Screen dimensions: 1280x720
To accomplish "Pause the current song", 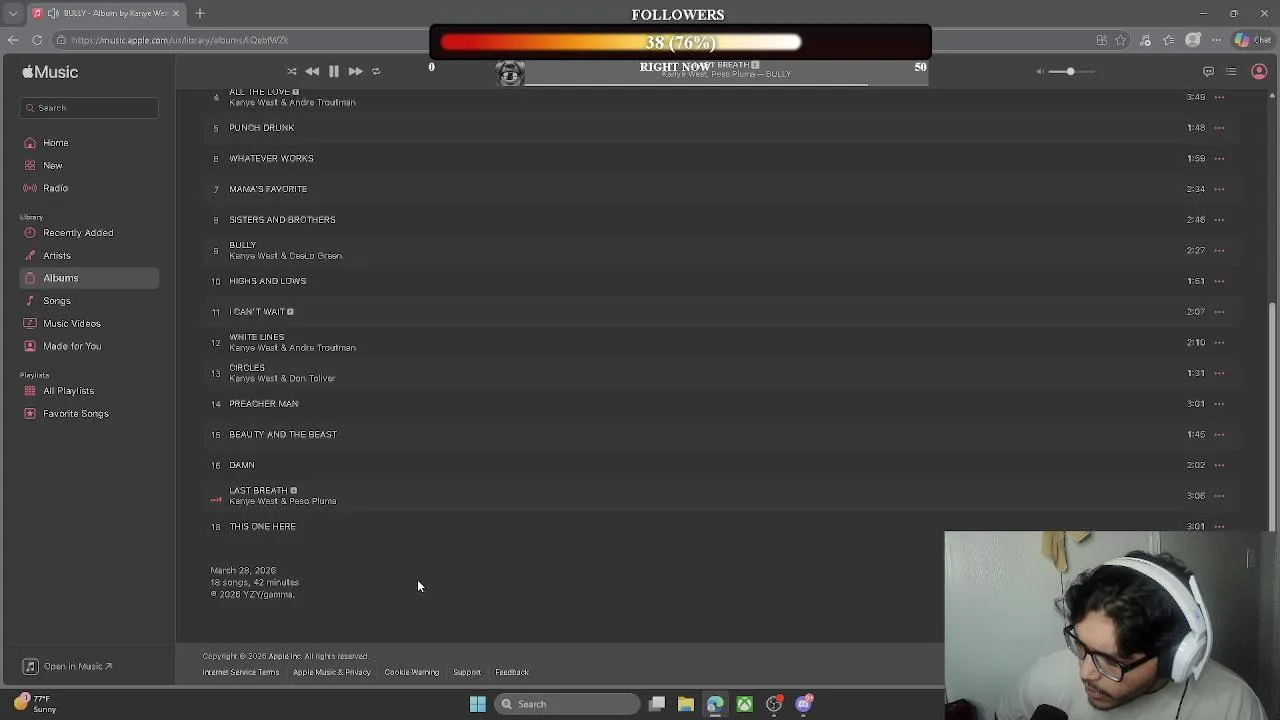I will [334, 71].
